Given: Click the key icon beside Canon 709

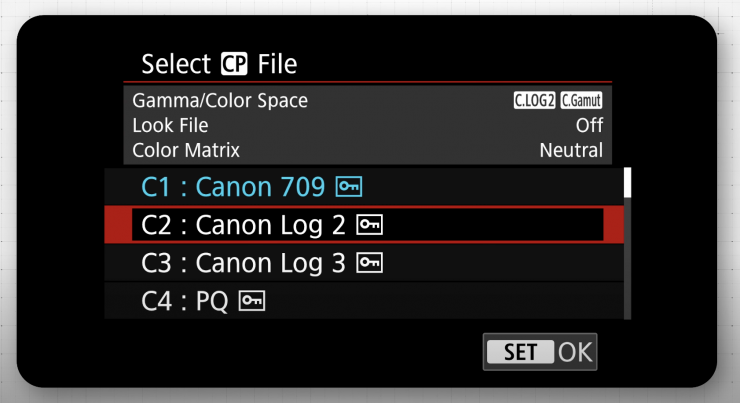Looking at the screenshot, I should [348, 186].
